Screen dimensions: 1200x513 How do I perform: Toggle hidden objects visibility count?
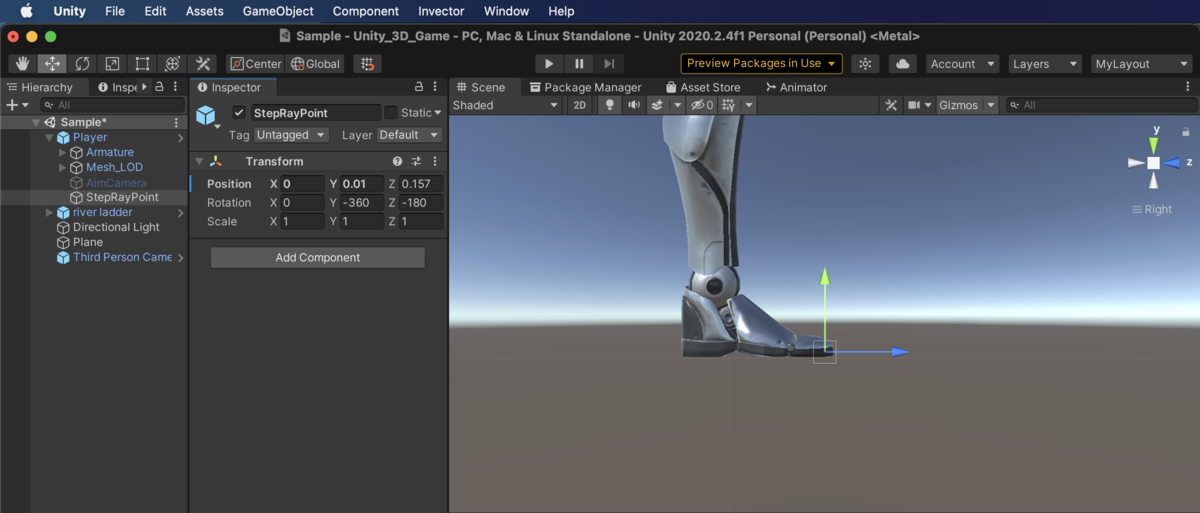[701, 105]
